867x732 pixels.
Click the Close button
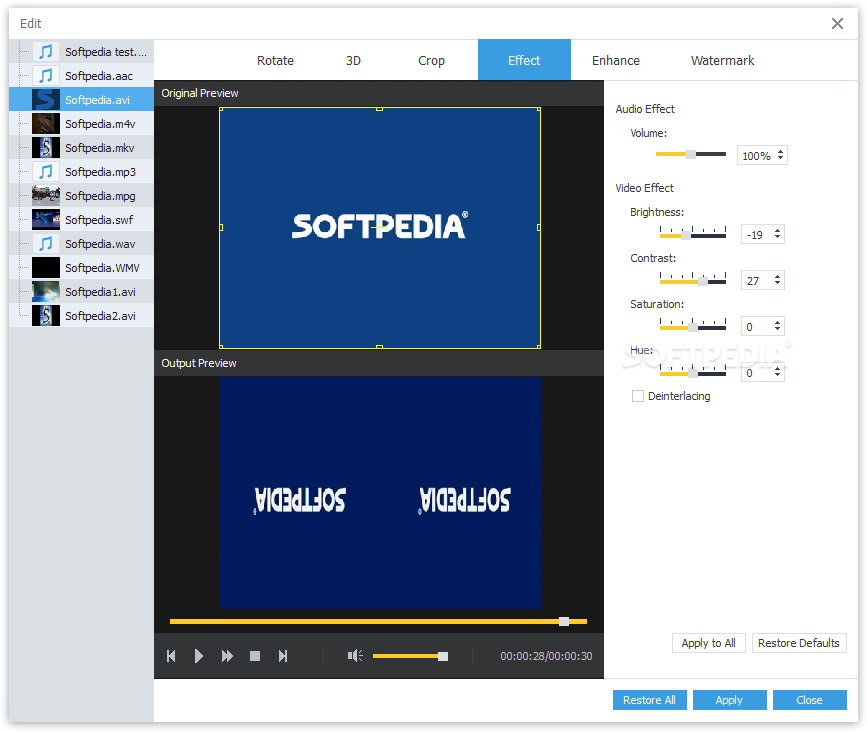pyautogui.click(x=809, y=700)
